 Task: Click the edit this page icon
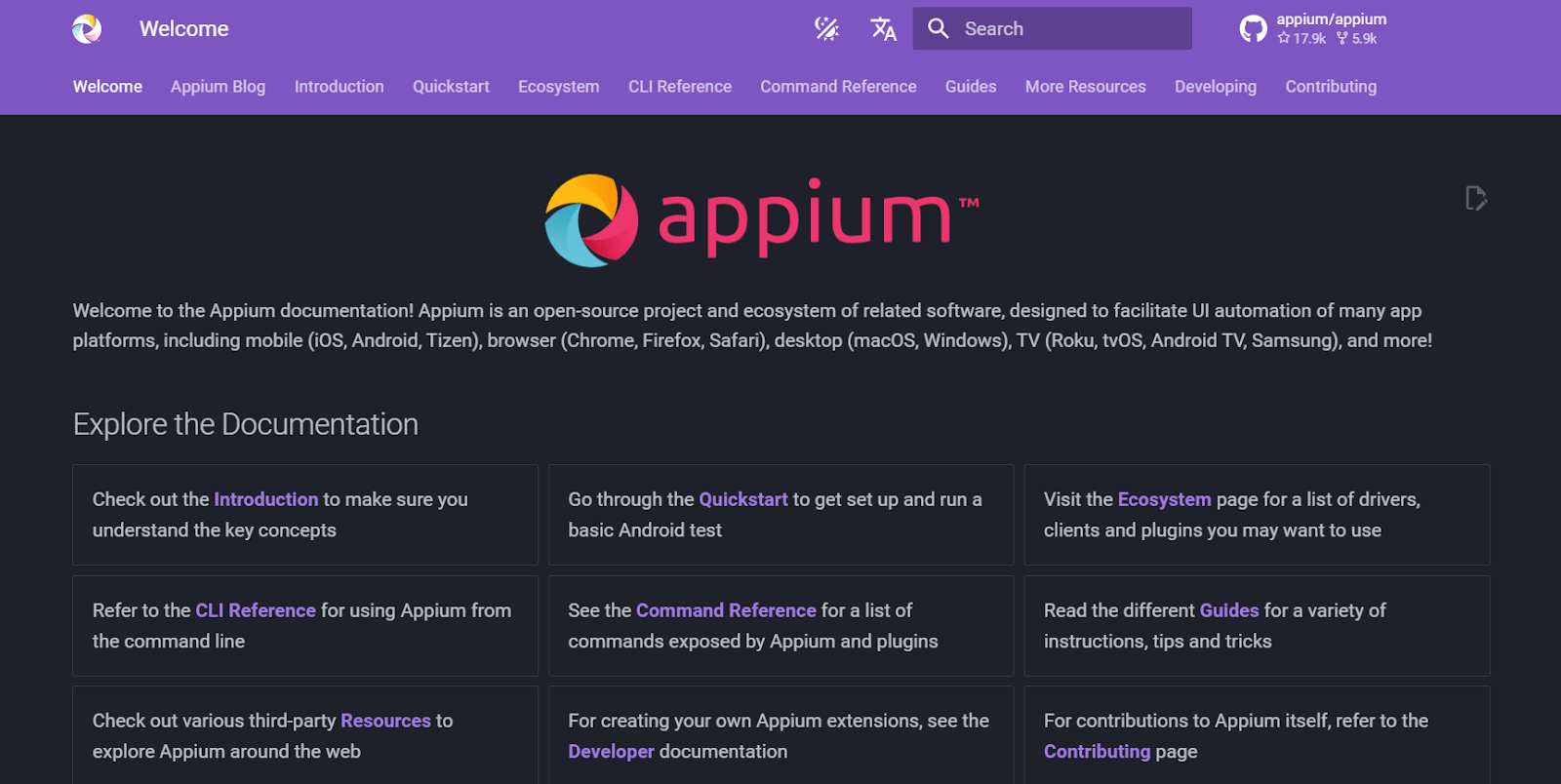click(x=1476, y=198)
